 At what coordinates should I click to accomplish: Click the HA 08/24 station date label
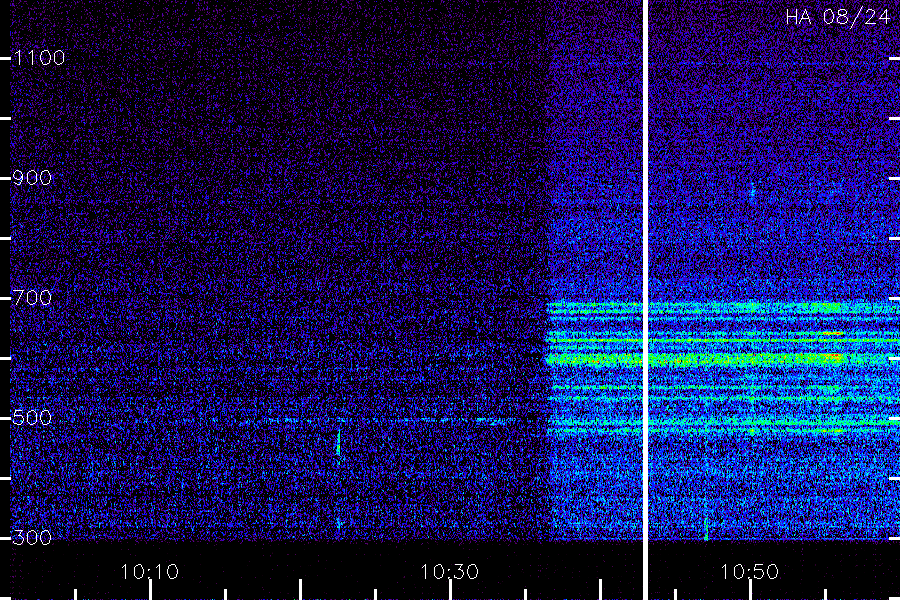(837, 17)
